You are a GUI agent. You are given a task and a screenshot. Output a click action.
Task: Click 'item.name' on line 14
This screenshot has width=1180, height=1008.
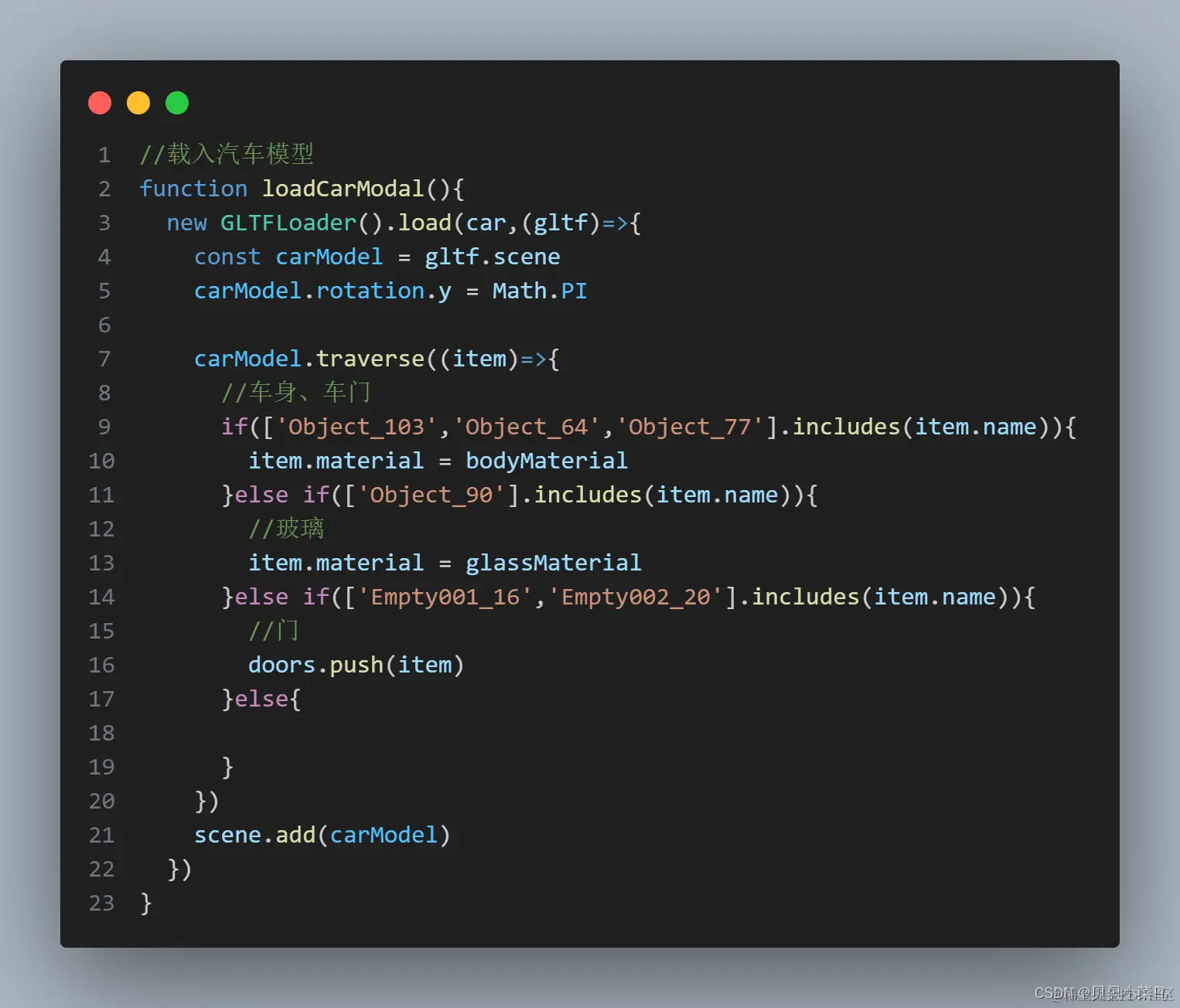(x=935, y=597)
